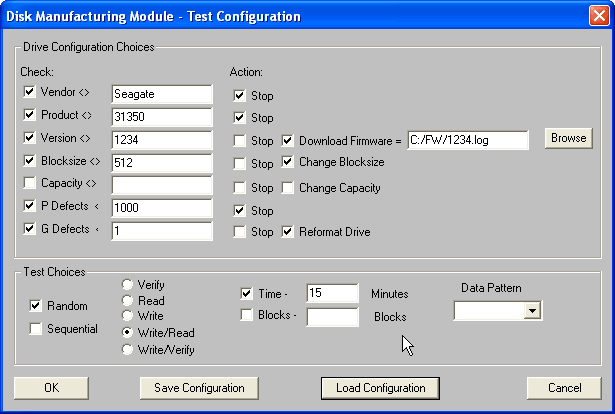The height and width of the screenshot is (414, 615).
Task: Enable the Sequential test checkbox
Action: pos(37,329)
